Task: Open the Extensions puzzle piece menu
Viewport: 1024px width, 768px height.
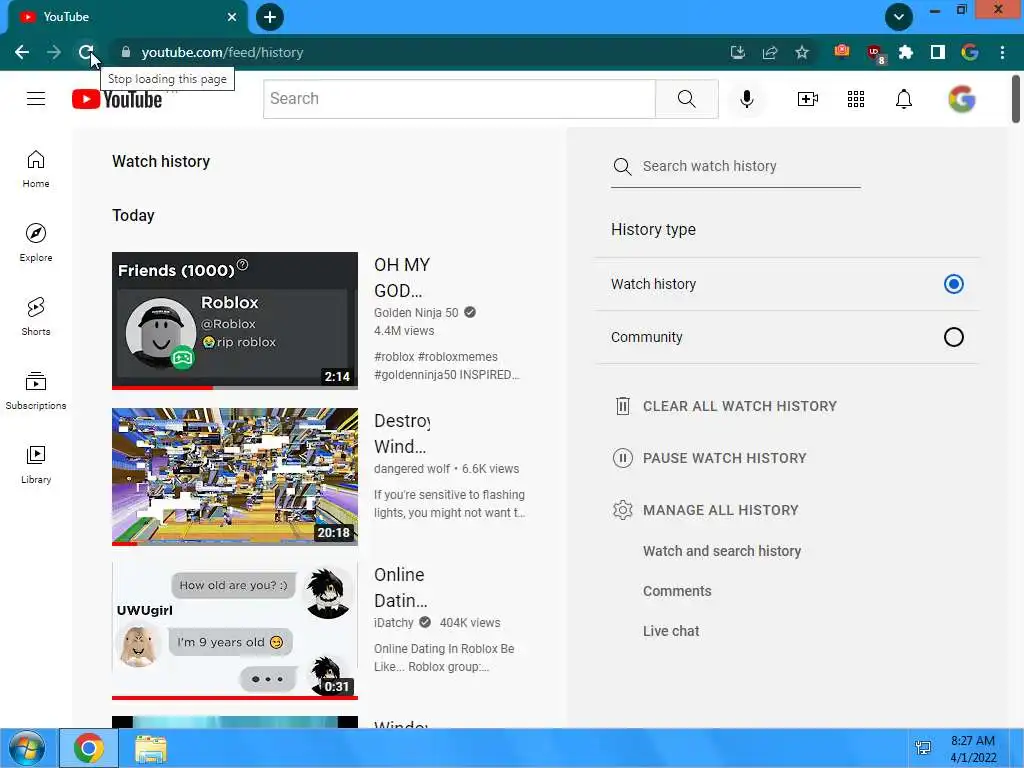Action: point(906,52)
